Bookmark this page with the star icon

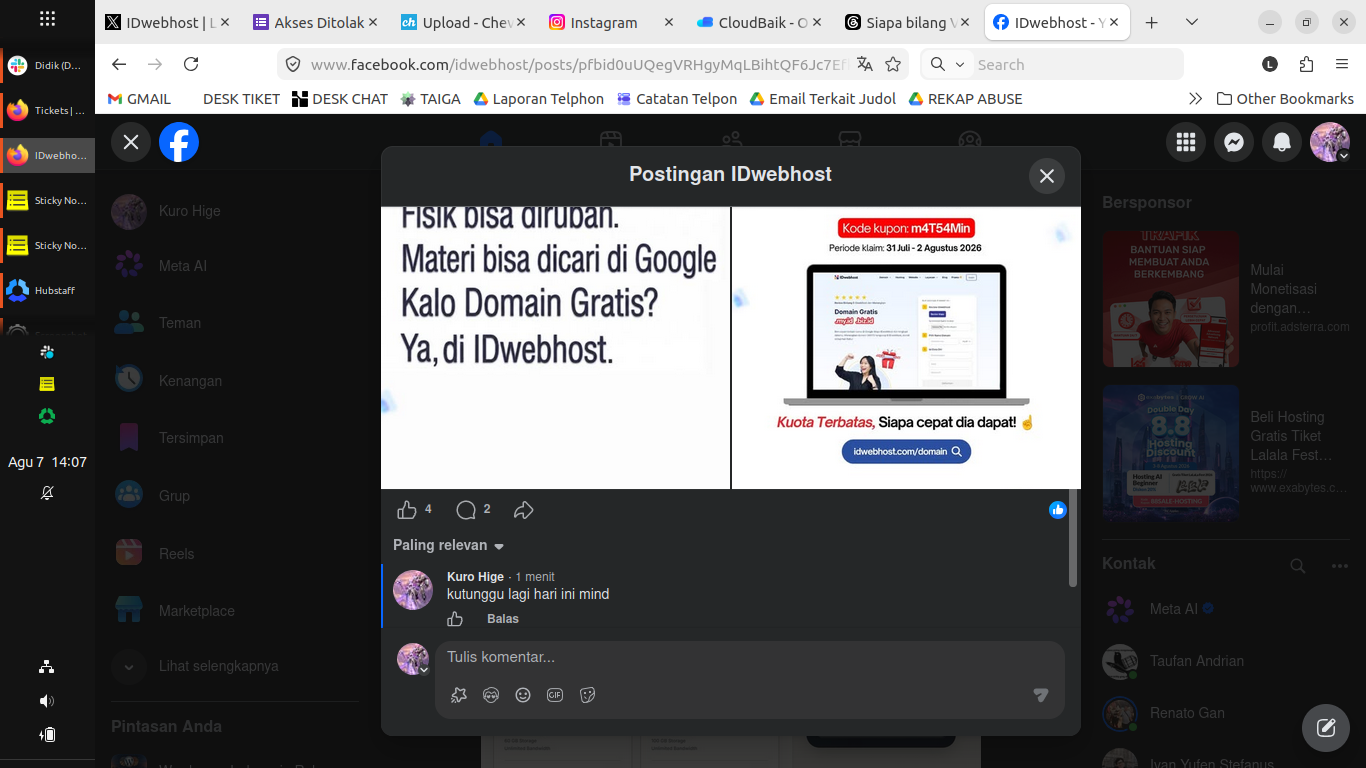(x=893, y=64)
